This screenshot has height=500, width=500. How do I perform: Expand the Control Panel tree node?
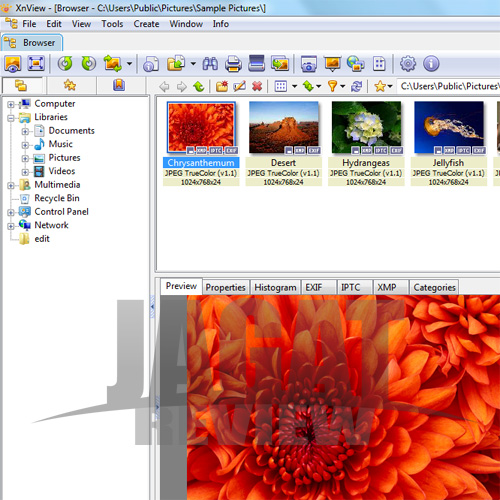coord(11,213)
